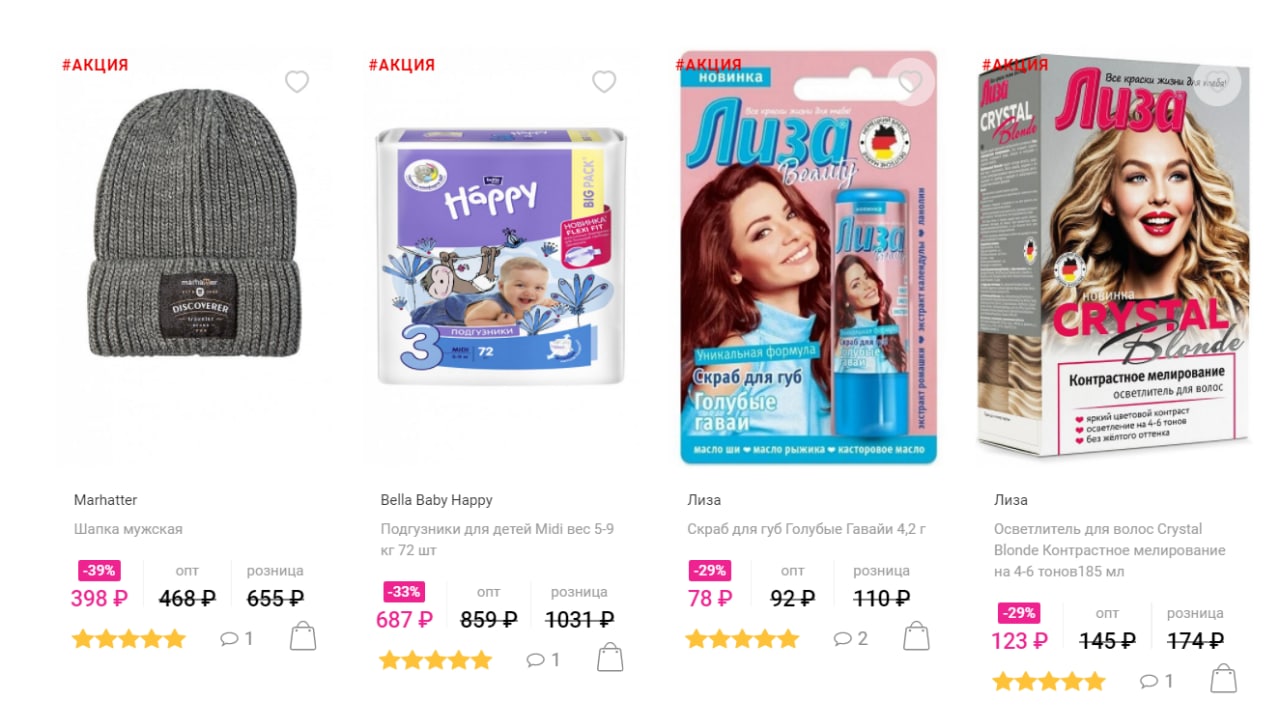Add the Лиза lip scrub to shopping bag

[916, 636]
